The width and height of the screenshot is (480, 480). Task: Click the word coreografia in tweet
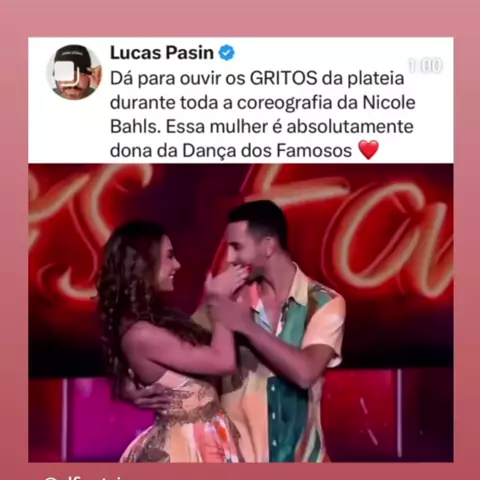(285, 103)
